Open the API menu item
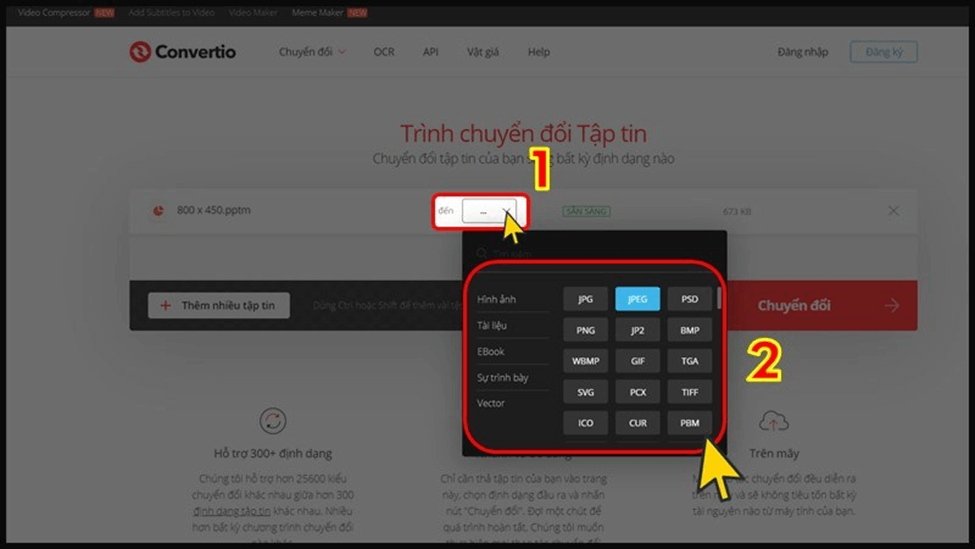 [x=430, y=52]
